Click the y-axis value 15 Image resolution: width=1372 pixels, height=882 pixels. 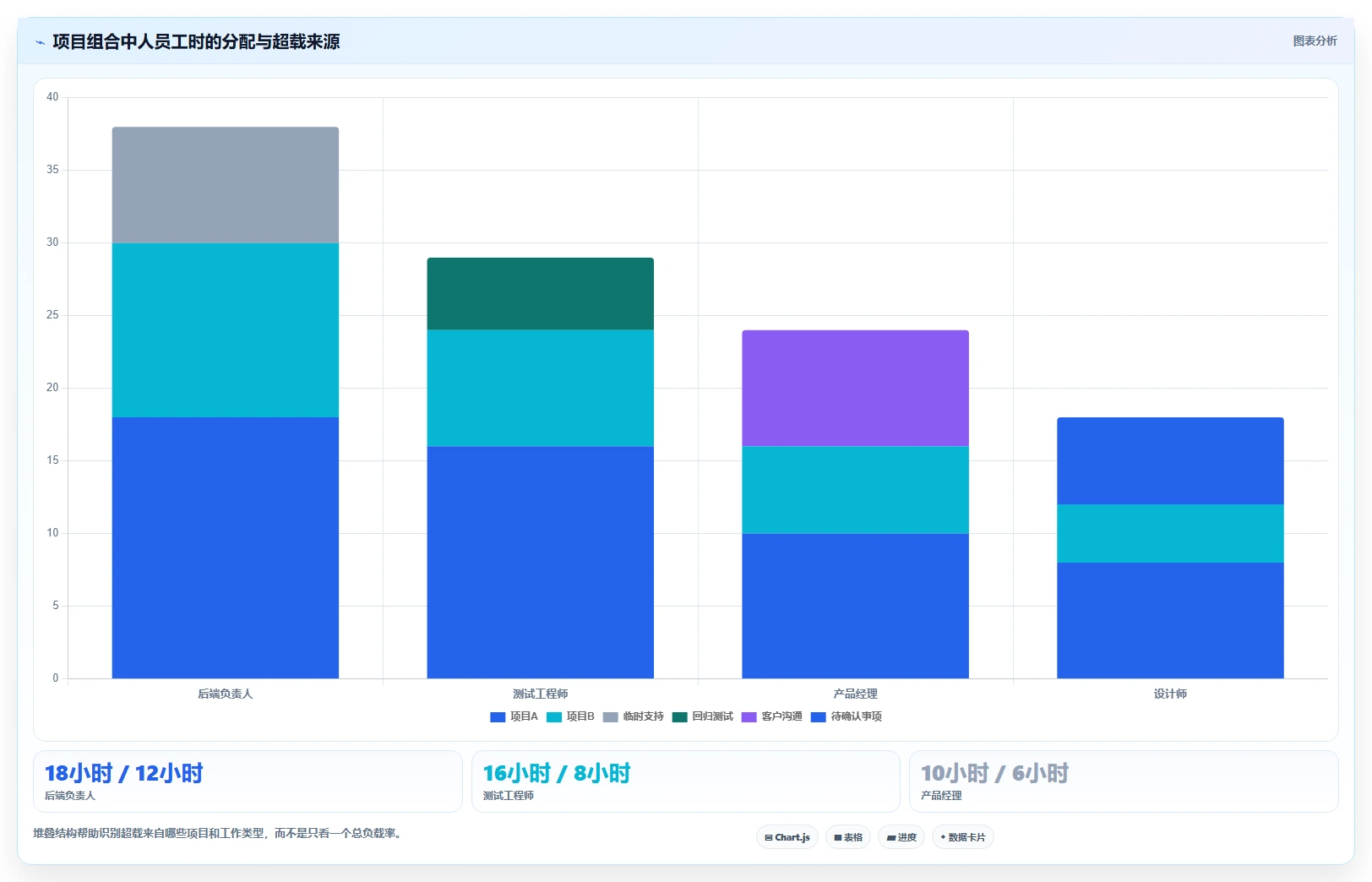tap(52, 460)
